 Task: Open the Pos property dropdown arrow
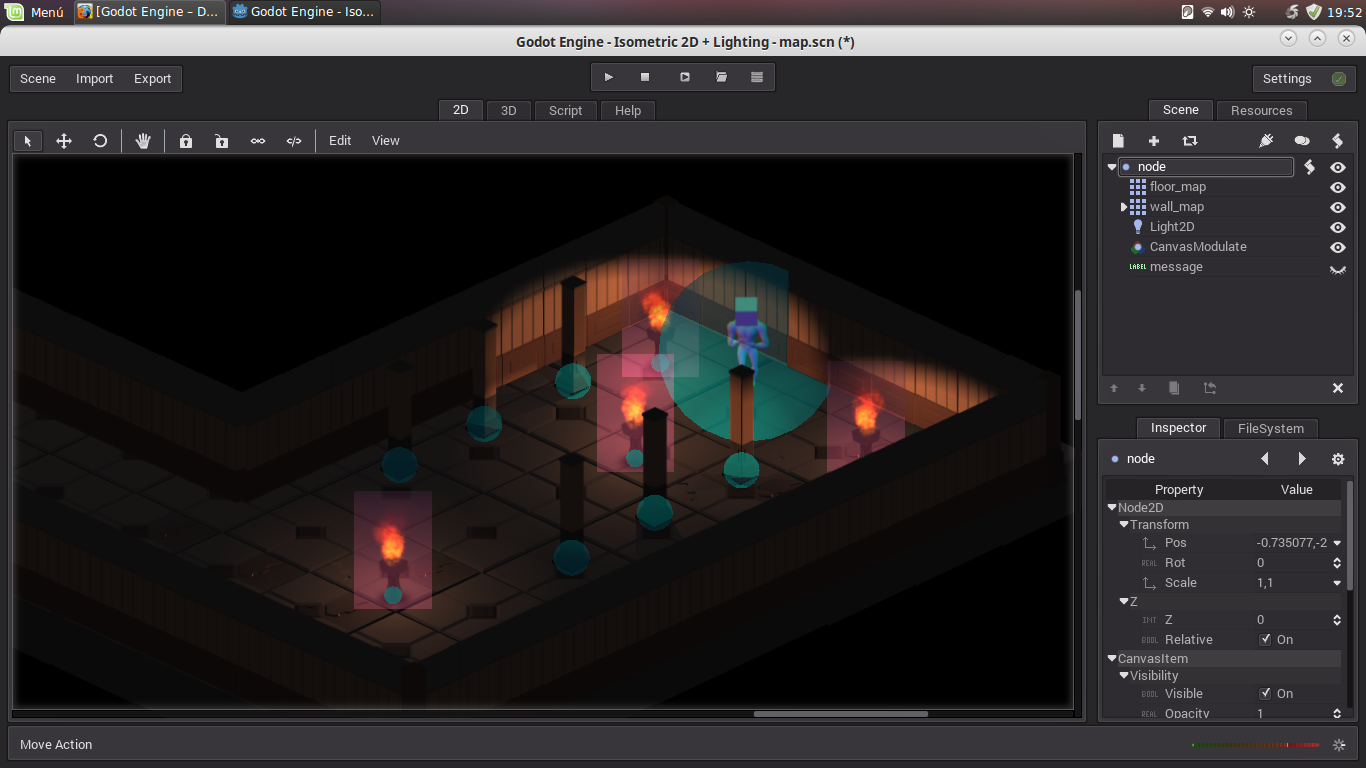click(1337, 543)
